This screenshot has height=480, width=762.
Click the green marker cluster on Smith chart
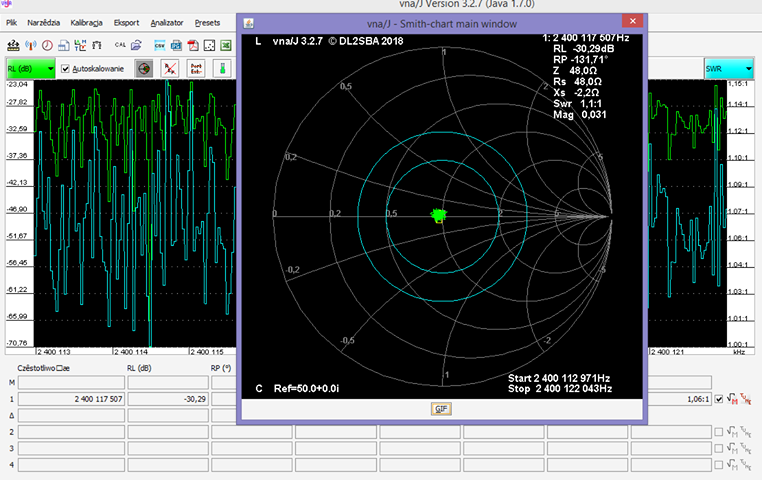439,215
